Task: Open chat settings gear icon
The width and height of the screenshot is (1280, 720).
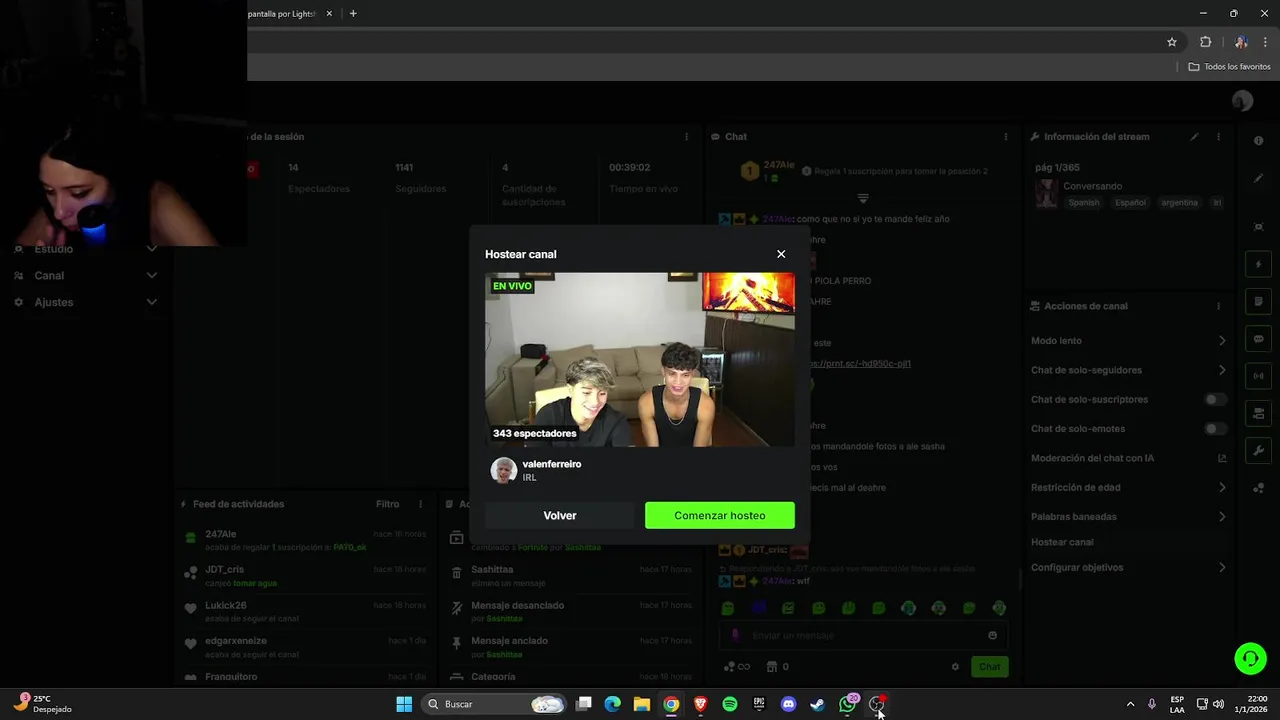Action: (955, 667)
